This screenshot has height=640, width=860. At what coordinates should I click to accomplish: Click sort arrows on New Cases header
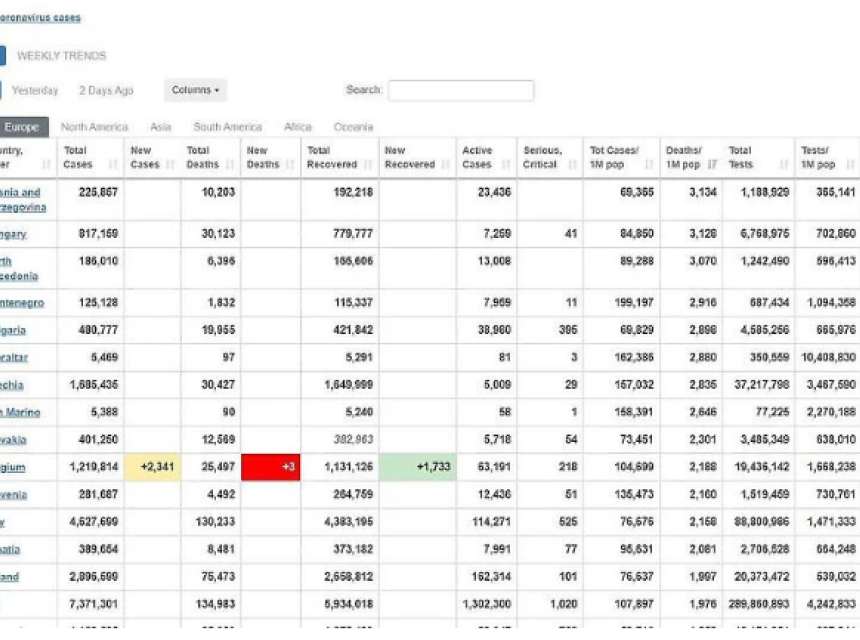coord(172,165)
